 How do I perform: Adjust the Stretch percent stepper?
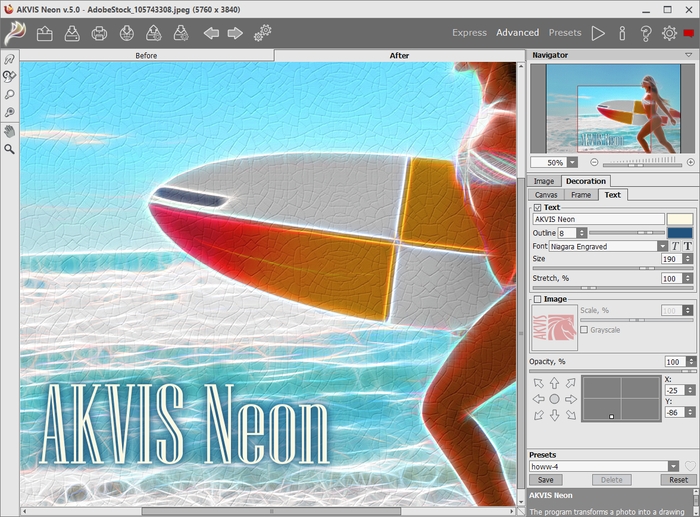[x=688, y=279]
